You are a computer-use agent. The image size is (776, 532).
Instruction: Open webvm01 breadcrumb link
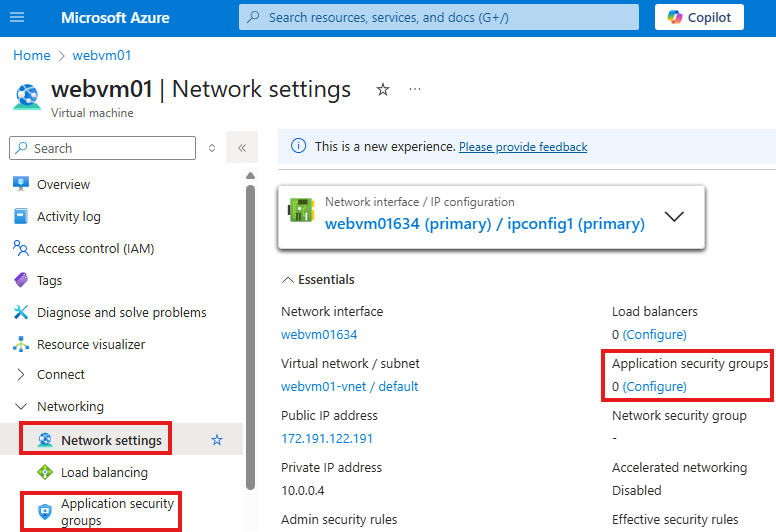102,55
